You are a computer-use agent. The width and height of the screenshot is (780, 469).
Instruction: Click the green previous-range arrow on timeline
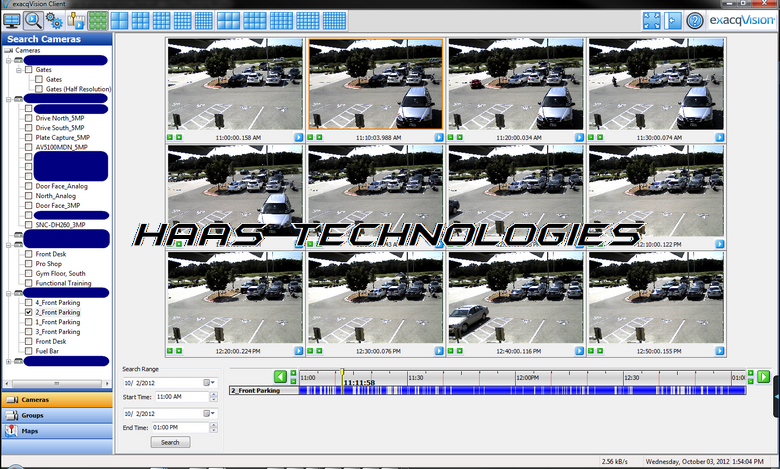pos(281,377)
